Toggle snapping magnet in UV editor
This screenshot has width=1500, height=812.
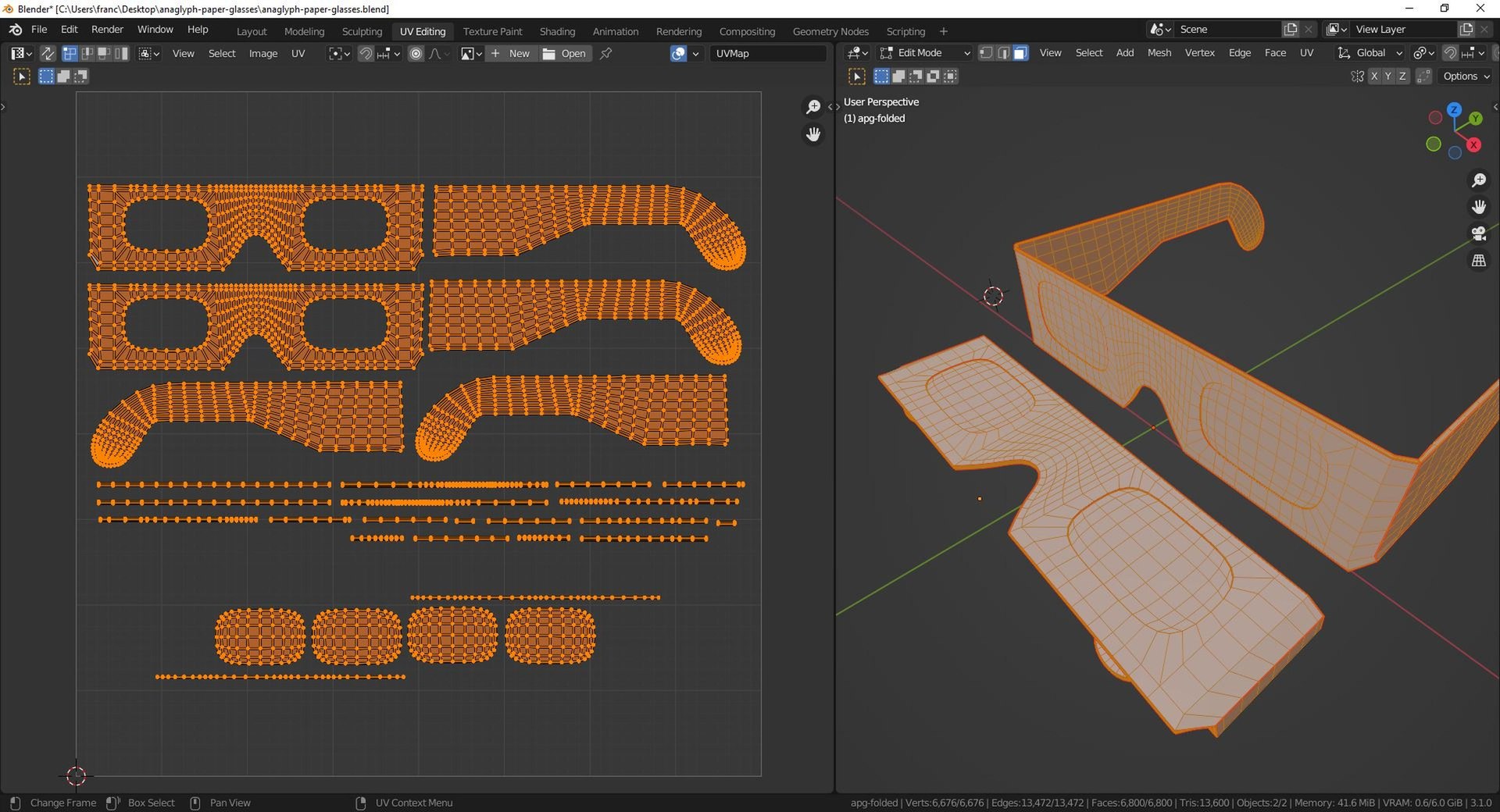pyautogui.click(x=365, y=53)
